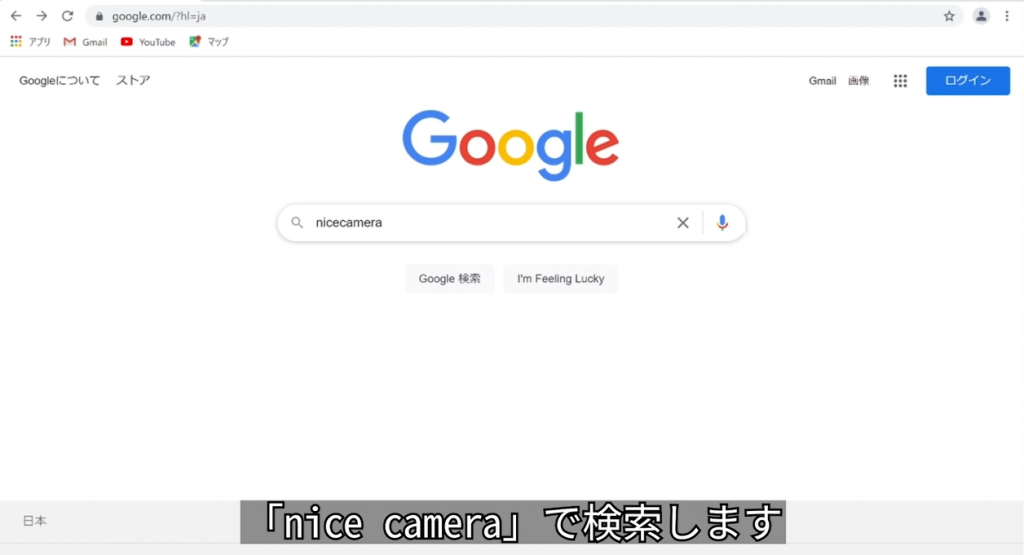Click into the nicecamera search field
This screenshot has width=1024, height=555.
point(490,223)
